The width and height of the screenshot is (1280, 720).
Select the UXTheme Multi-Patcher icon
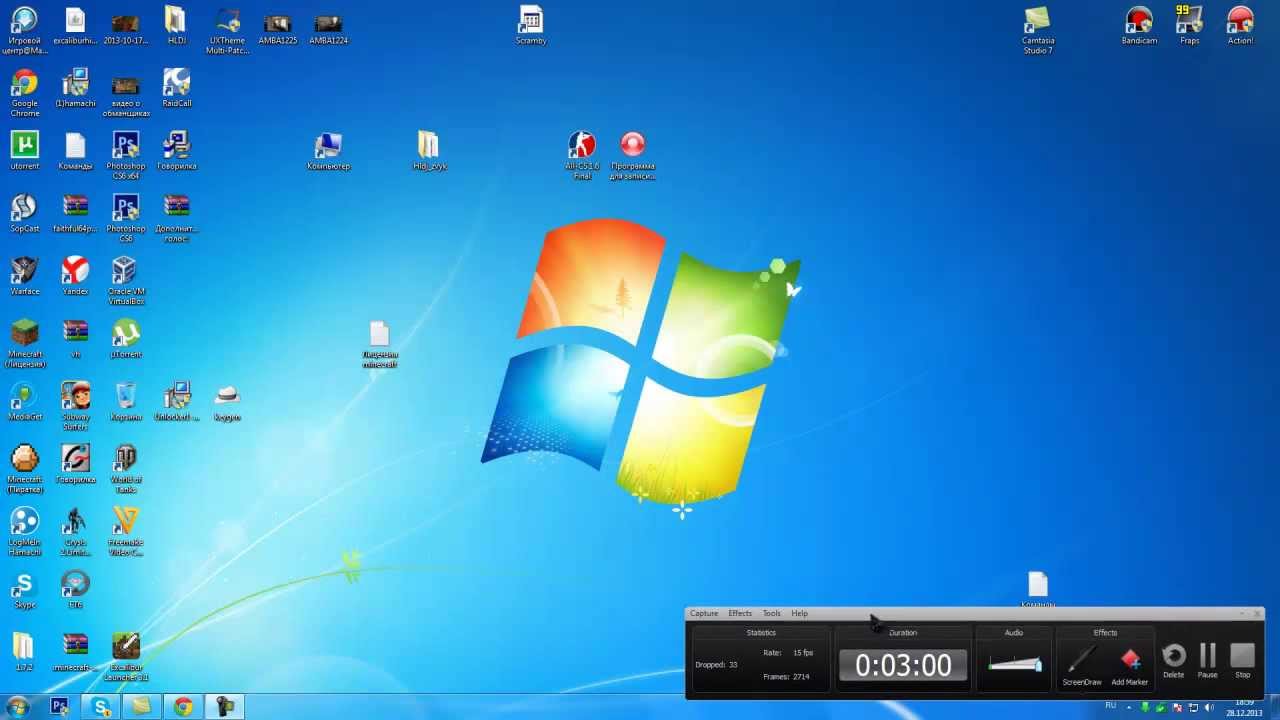pyautogui.click(x=227, y=30)
